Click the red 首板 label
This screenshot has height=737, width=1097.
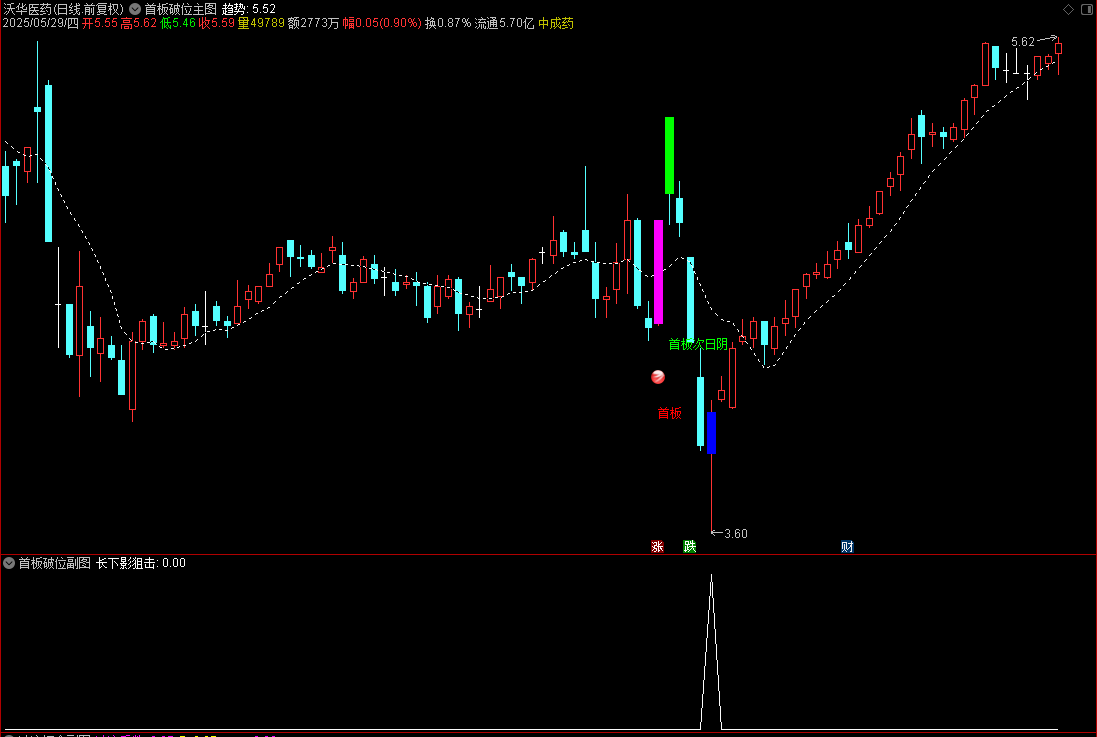pos(670,413)
